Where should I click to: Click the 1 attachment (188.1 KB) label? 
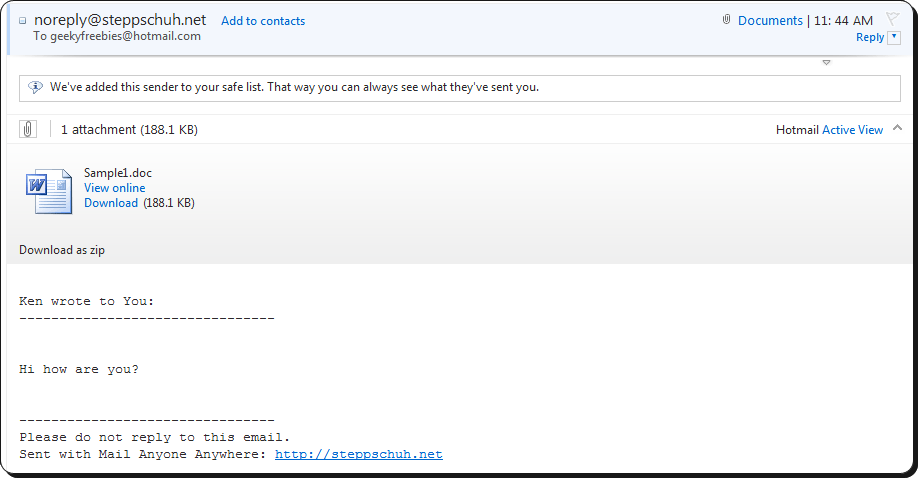point(129,130)
